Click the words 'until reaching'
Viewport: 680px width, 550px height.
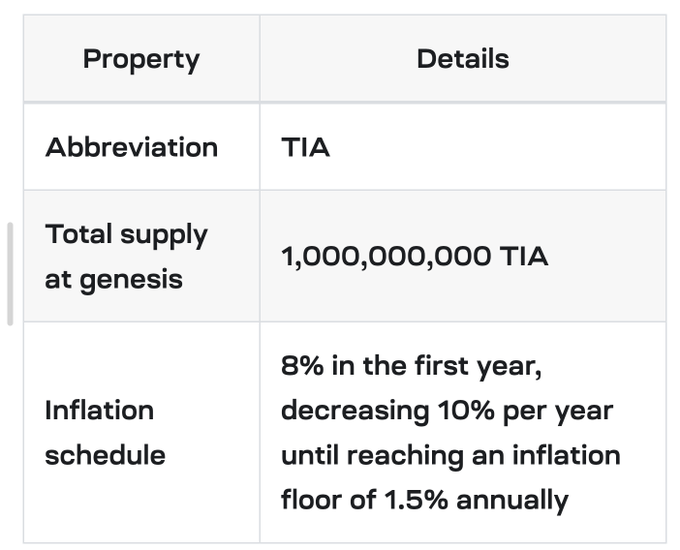367,455
